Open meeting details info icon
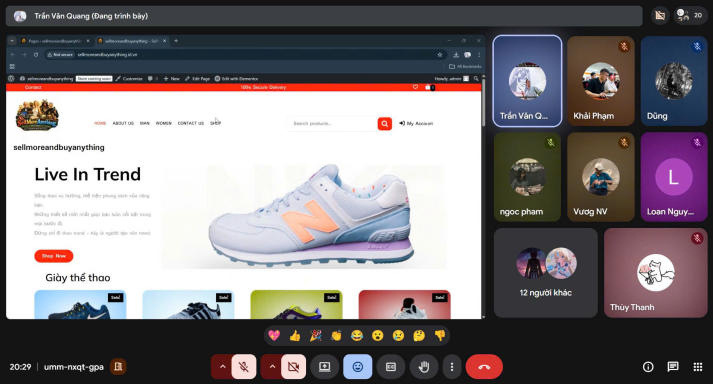Screen dimensions: 713x384 coord(648,367)
